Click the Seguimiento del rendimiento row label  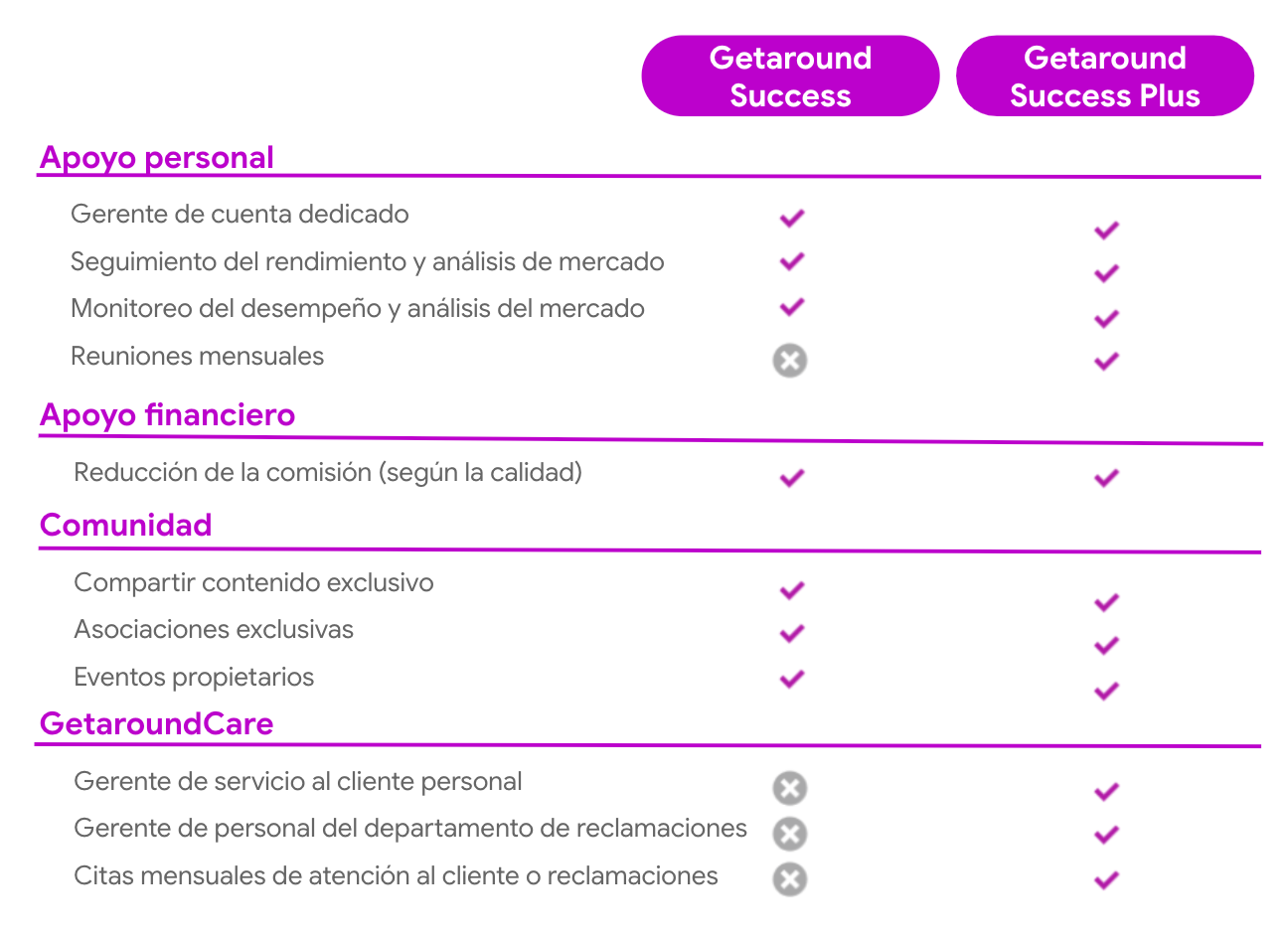pos(367,262)
